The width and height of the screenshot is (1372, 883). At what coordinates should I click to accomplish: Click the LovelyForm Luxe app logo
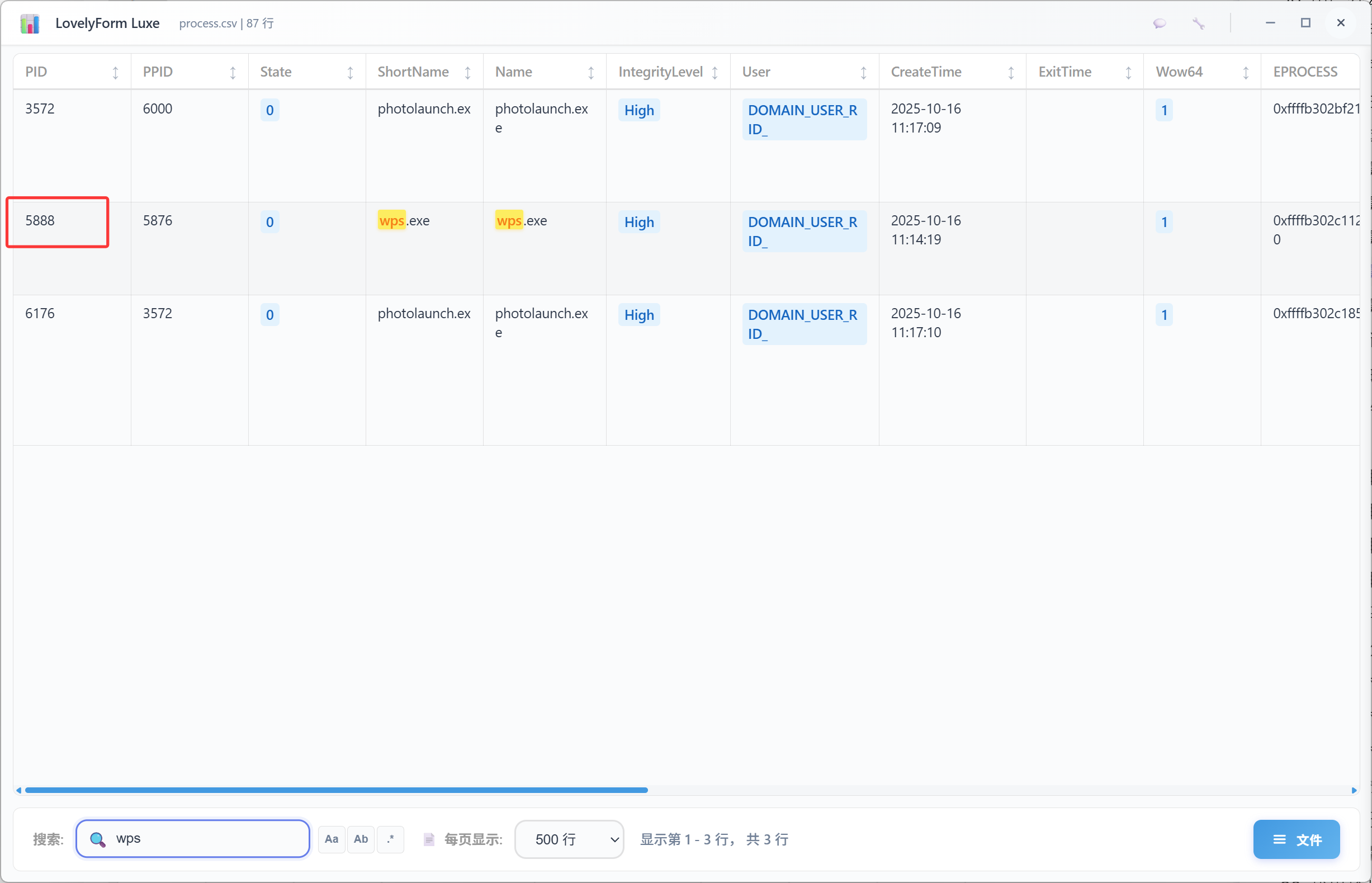coord(30,23)
